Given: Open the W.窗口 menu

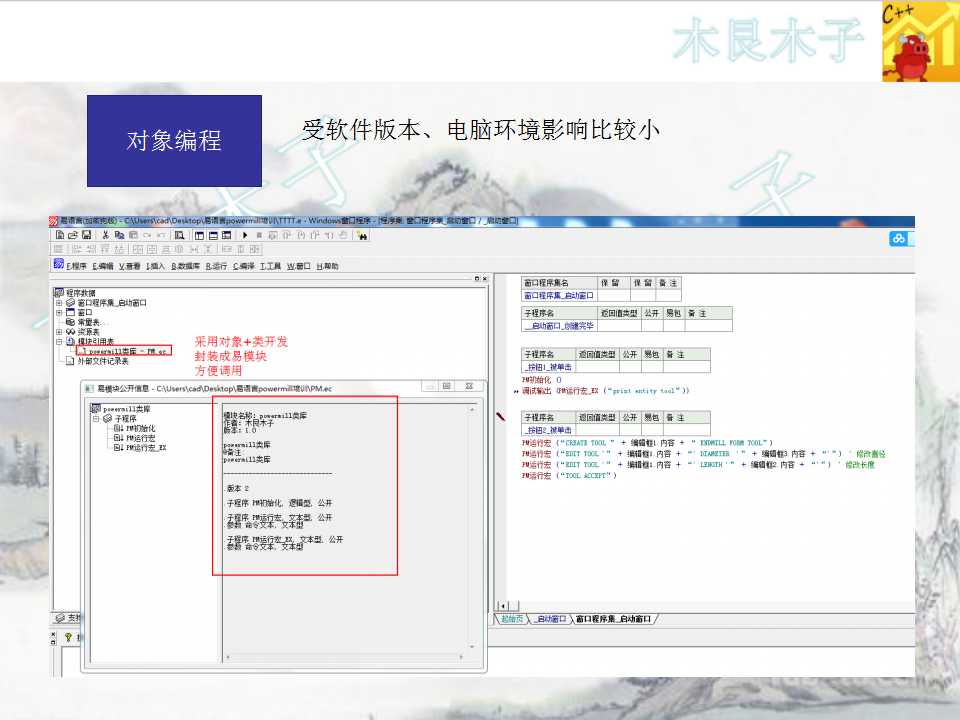Looking at the screenshot, I should point(299,266).
